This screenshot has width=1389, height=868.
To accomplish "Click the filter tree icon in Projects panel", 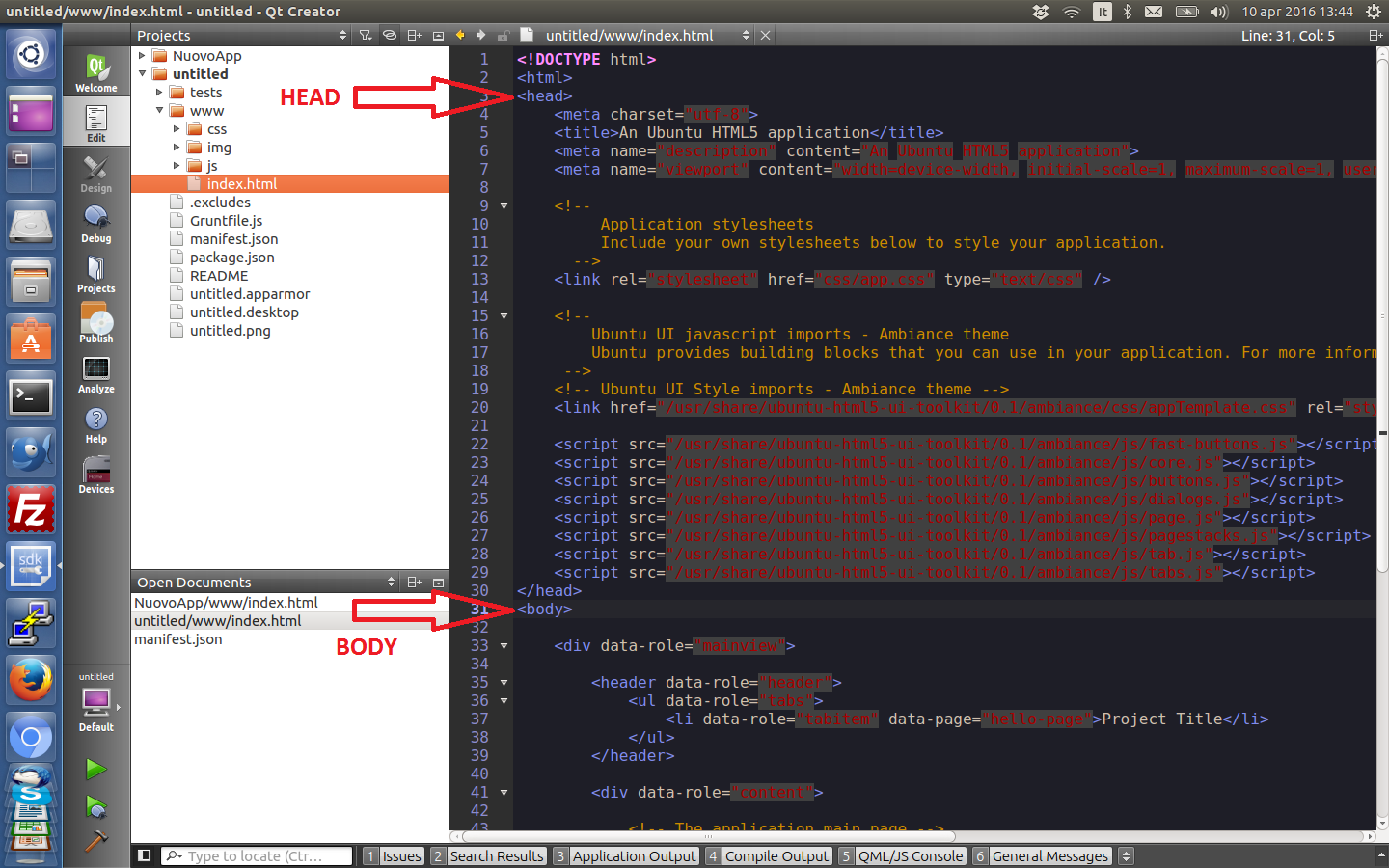I will click(x=366, y=36).
